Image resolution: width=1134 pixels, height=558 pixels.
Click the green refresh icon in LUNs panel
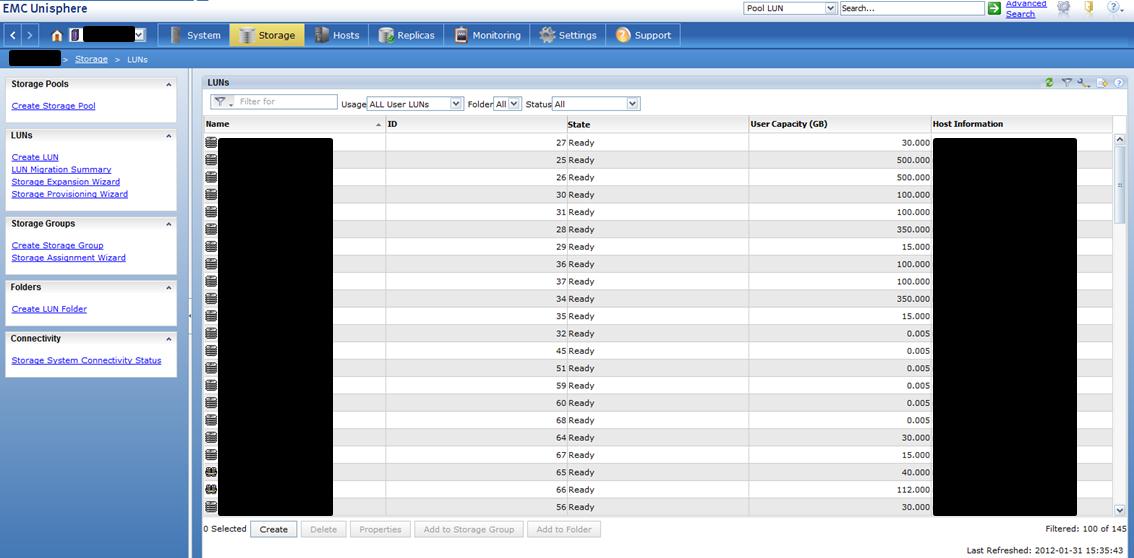[1049, 83]
